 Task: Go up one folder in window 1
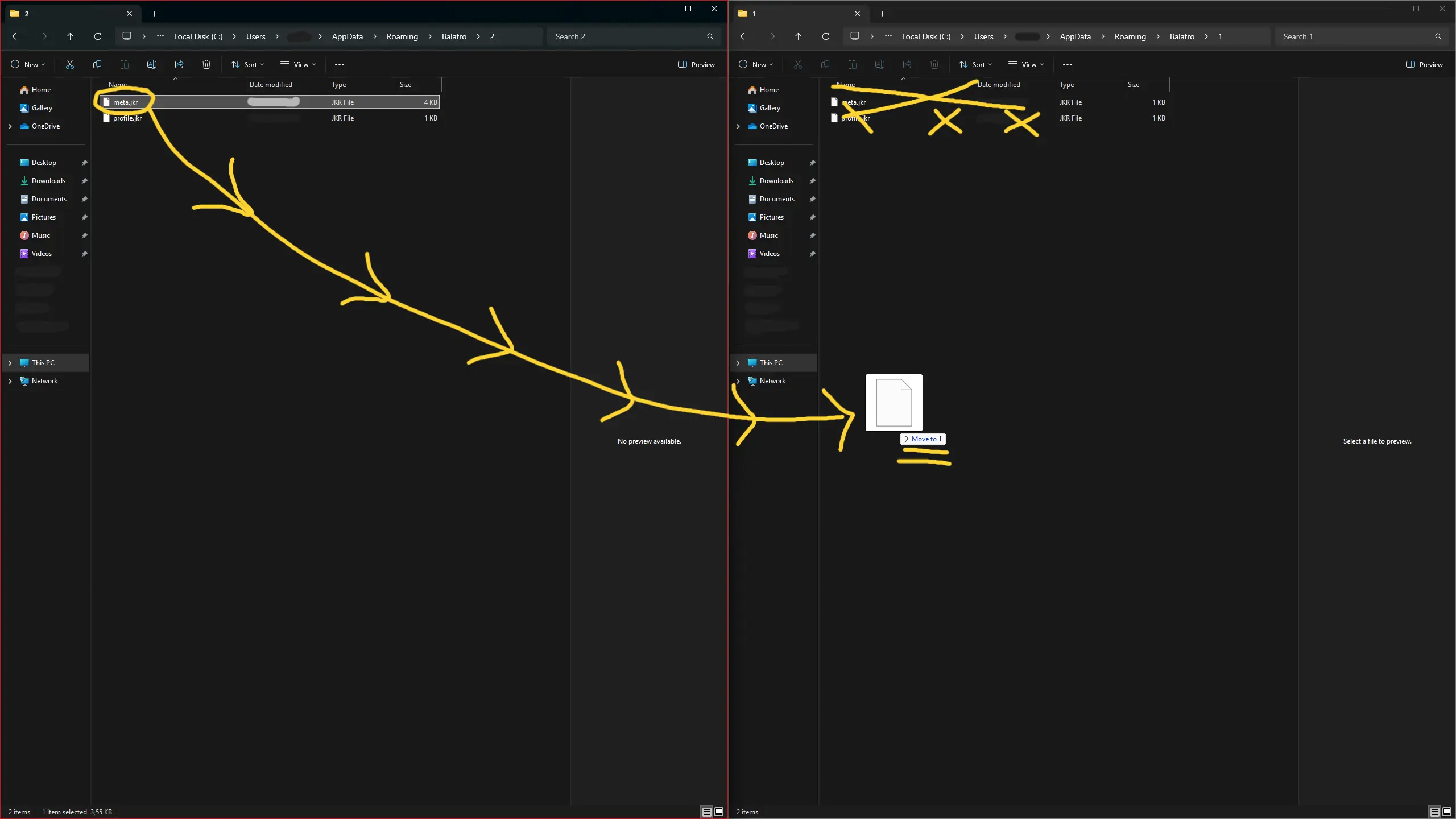tap(799, 36)
